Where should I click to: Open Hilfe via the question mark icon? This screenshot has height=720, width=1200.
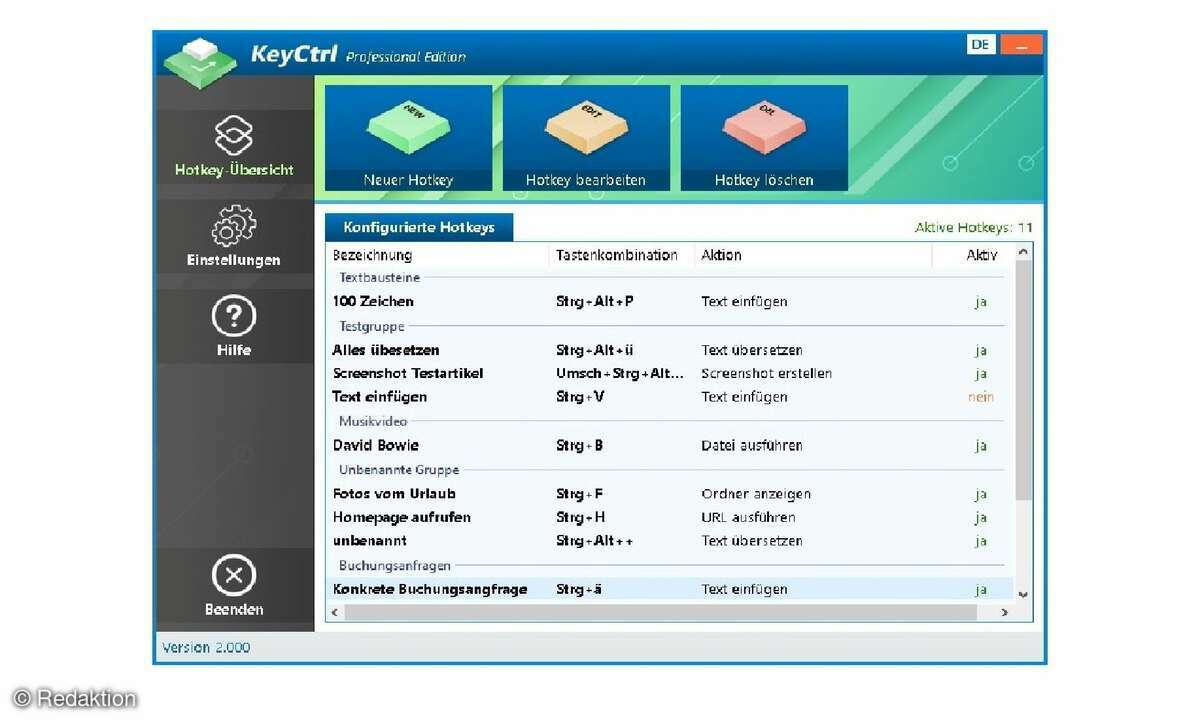pyautogui.click(x=234, y=317)
